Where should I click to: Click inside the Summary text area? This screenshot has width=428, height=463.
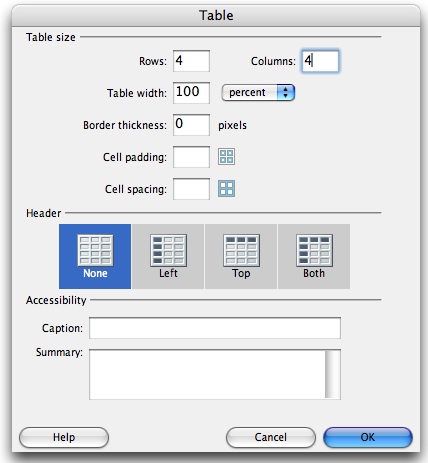207,374
